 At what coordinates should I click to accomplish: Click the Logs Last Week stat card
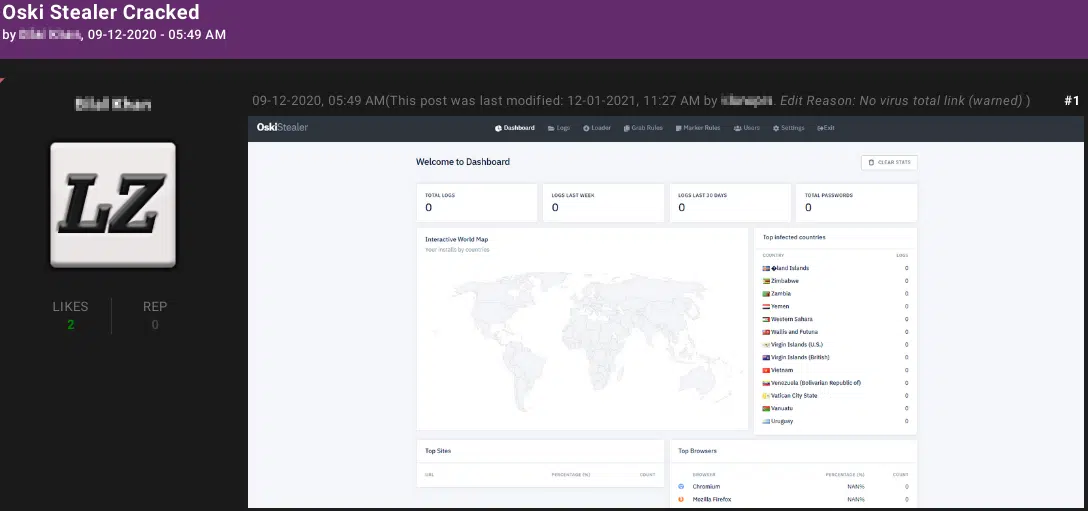pos(603,203)
